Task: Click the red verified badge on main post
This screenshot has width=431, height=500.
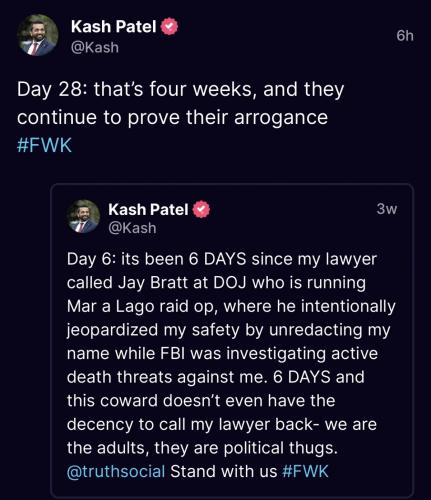Action: point(170,27)
